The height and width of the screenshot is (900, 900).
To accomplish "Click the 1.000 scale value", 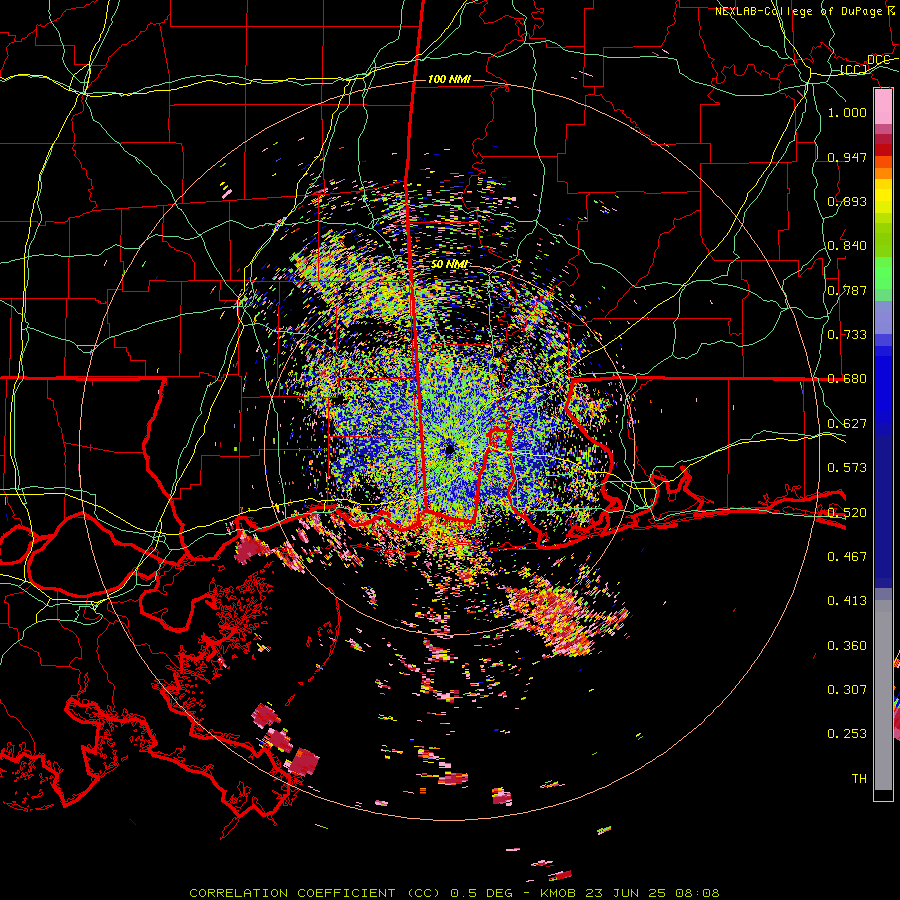I will (x=847, y=112).
